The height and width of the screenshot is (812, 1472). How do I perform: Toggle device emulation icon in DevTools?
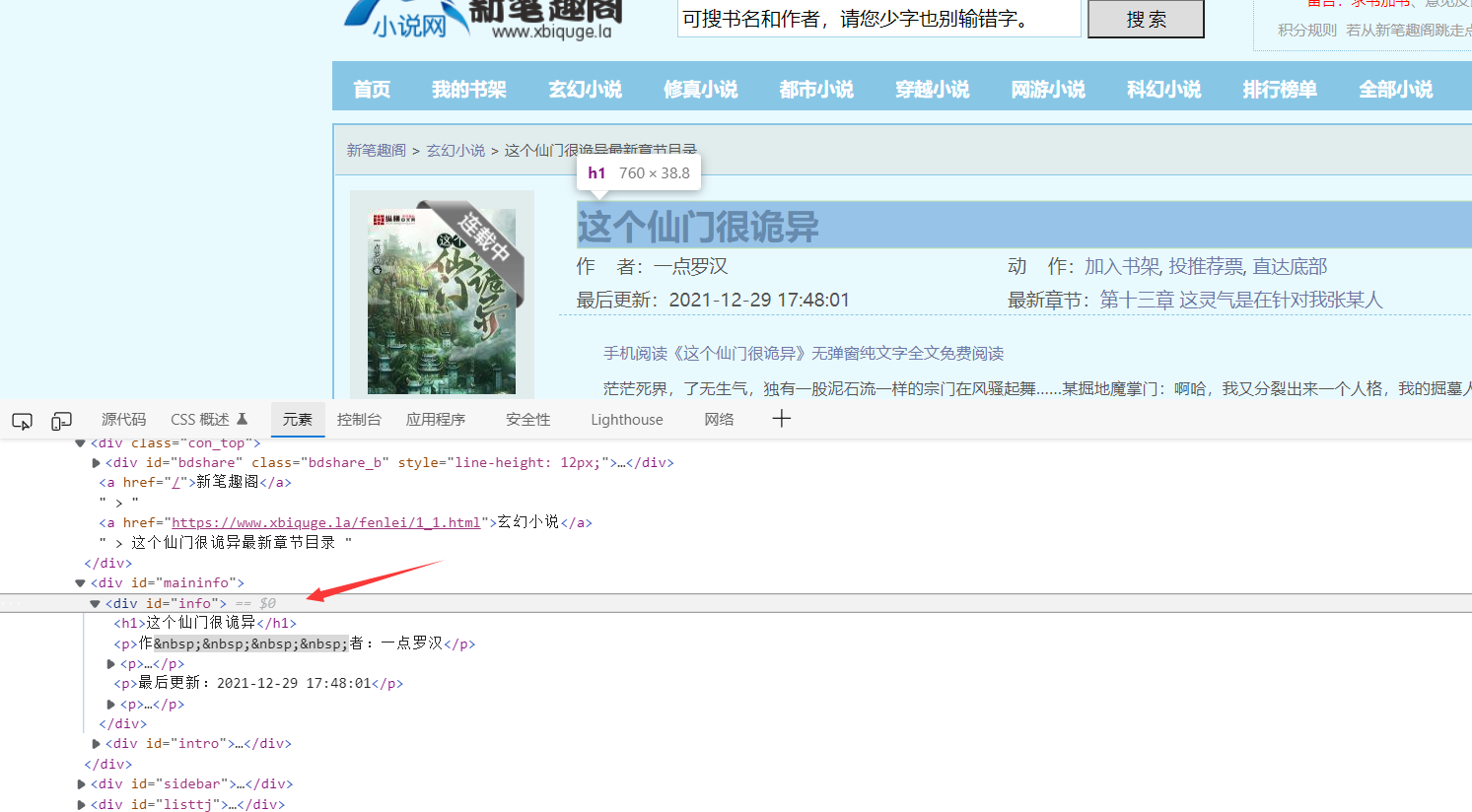click(61, 421)
